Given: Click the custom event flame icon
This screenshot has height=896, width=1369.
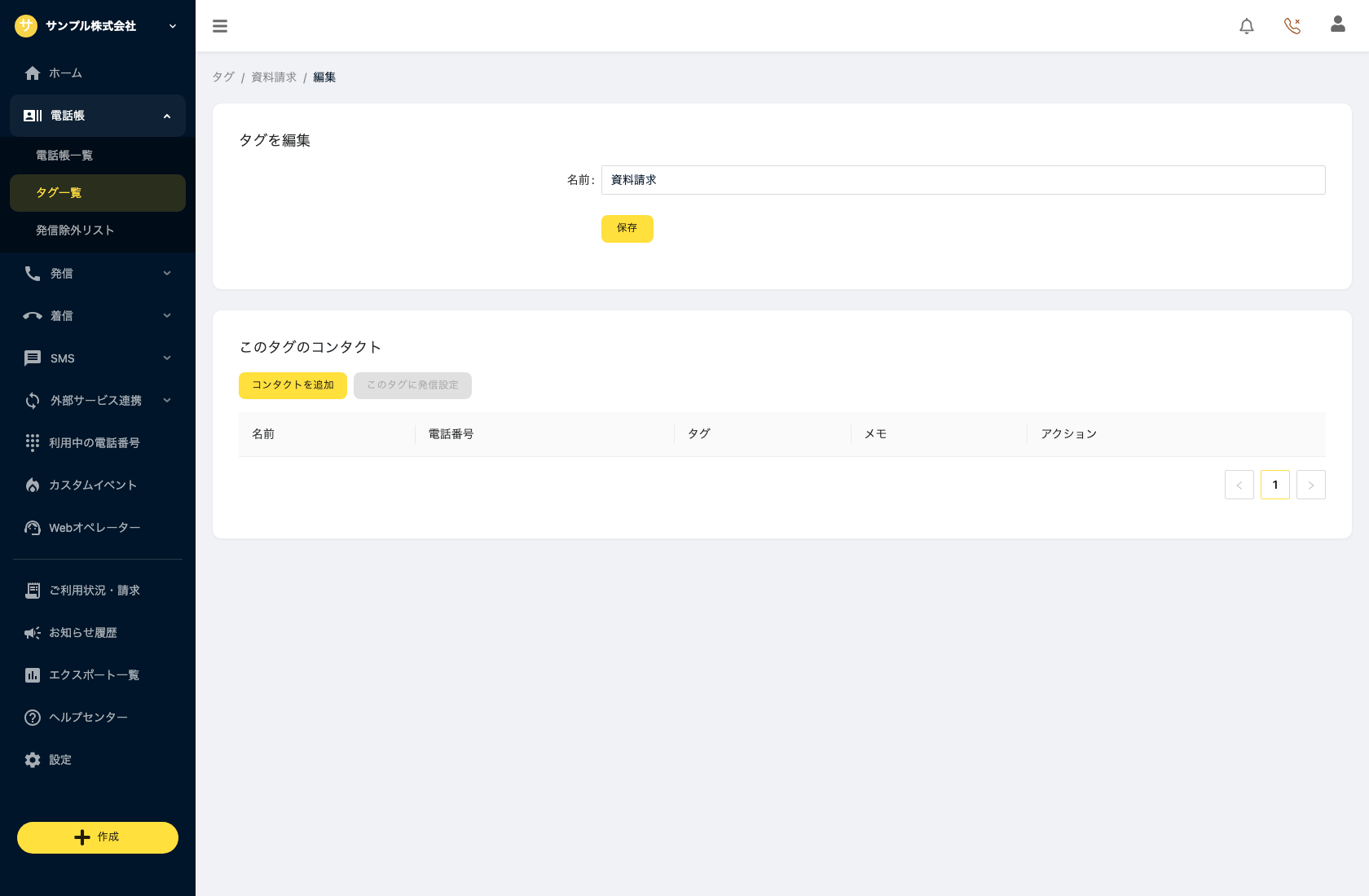Looking at the screenshot, I should tap(33, 485).
